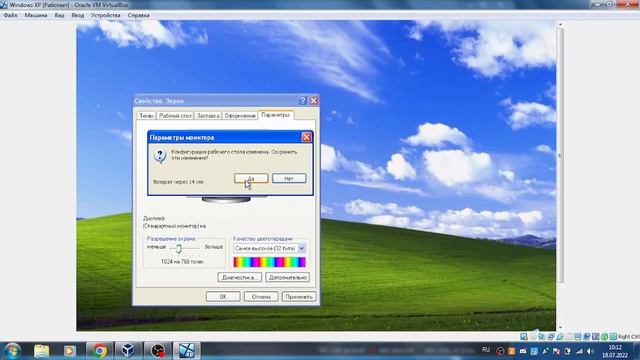Screen dimensions: 640x360
Task: Click the shared folders indicator in VirtualBox status bar
Action: pos(569,337)
